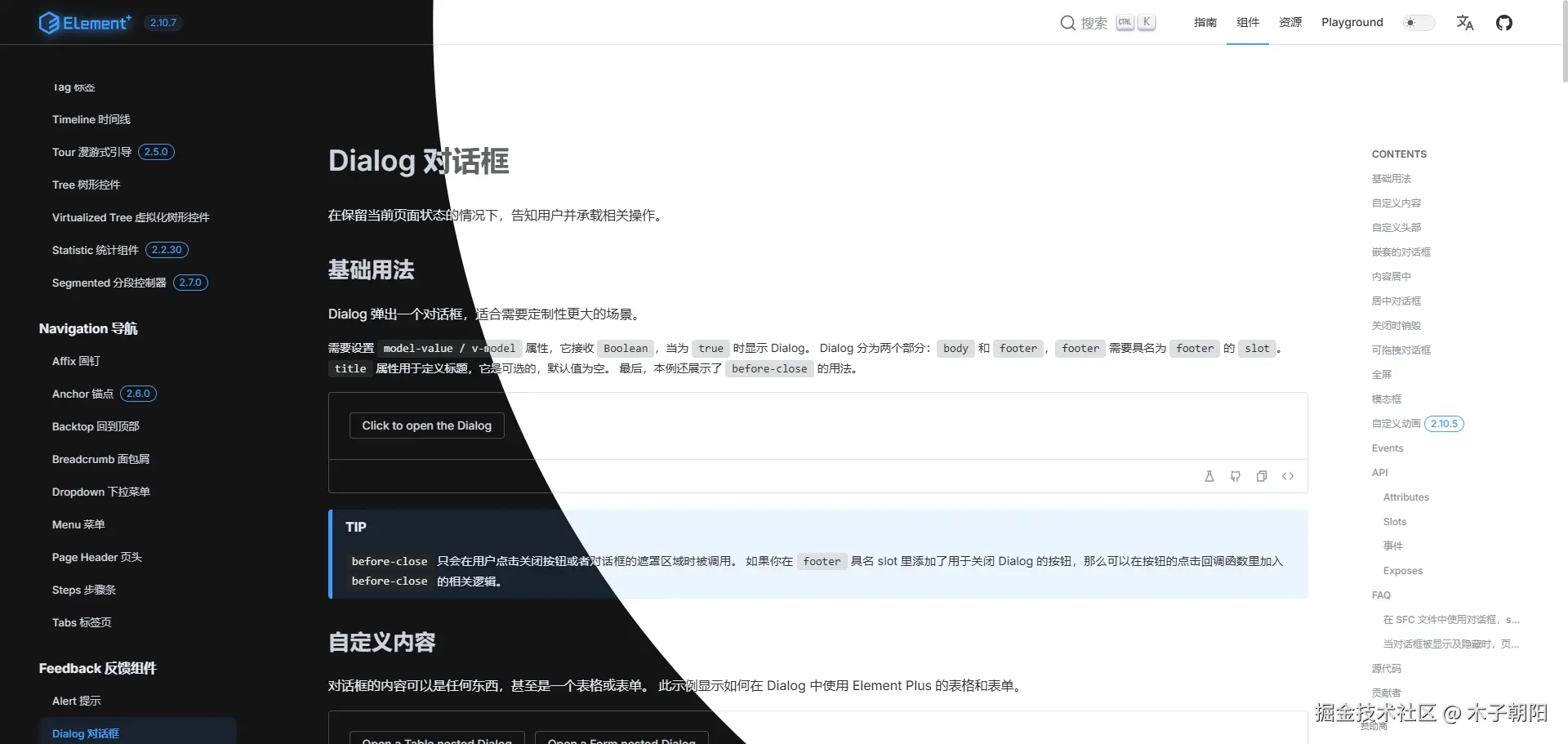This screenshot has width=1568, height=744.
Task: Jump to 事件 in contents
Action: (1393, 546)
